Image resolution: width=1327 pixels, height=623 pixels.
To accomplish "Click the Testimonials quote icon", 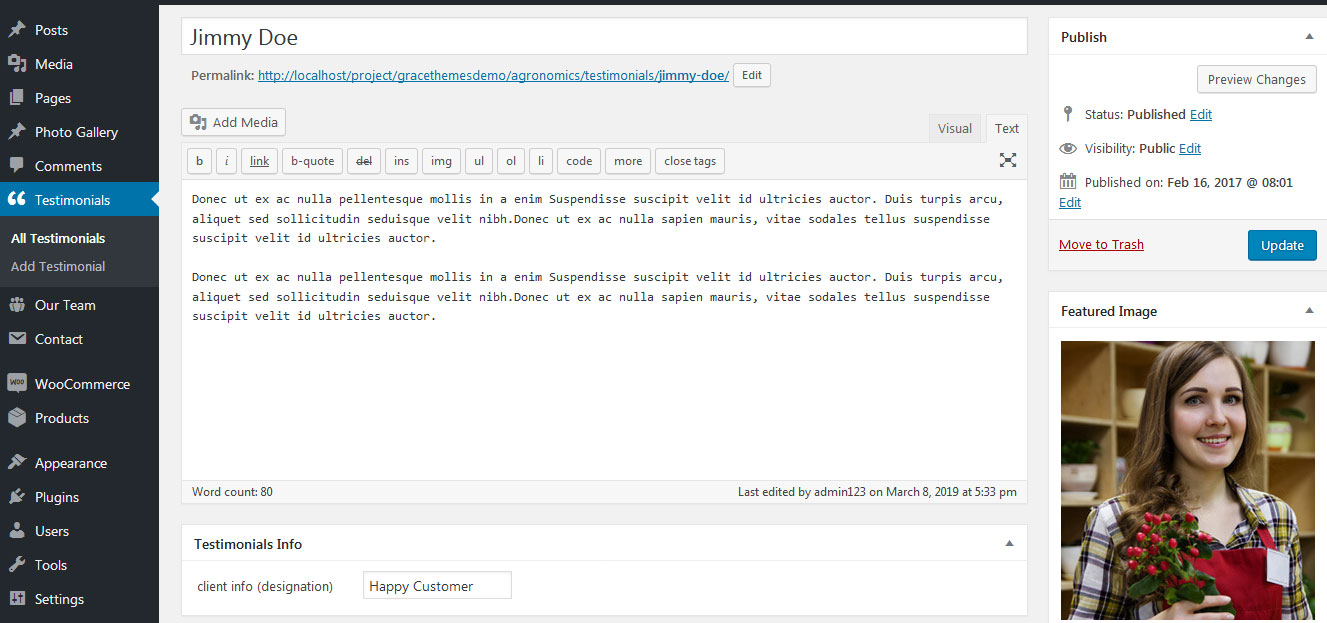I will click(x=17, y=200).
